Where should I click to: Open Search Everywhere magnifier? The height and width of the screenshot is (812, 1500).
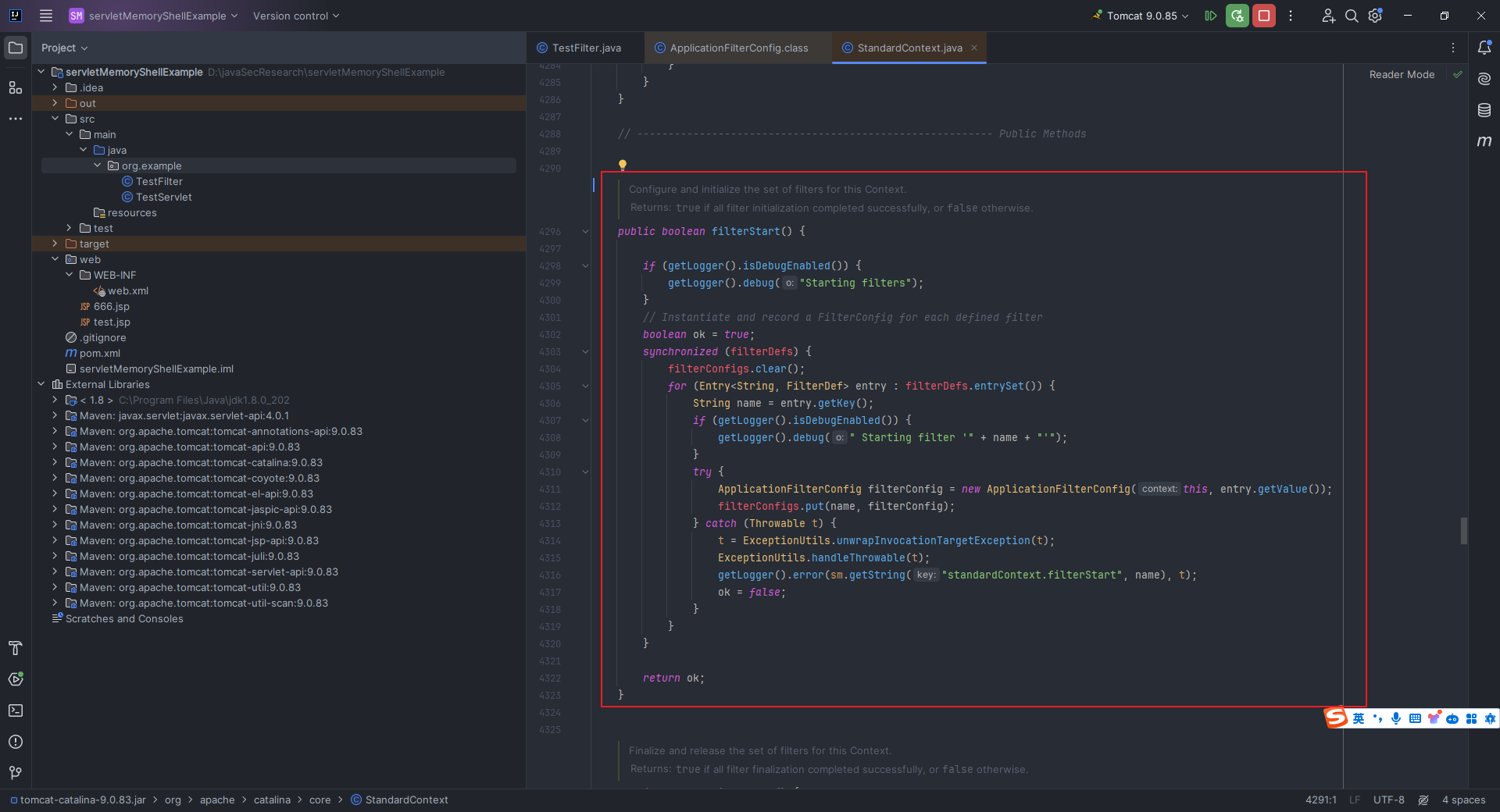1352,16
